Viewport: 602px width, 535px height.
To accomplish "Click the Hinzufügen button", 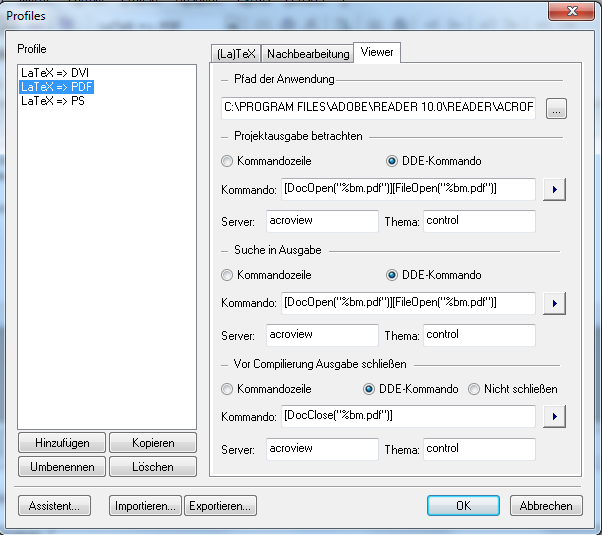I will click(62, 443).
